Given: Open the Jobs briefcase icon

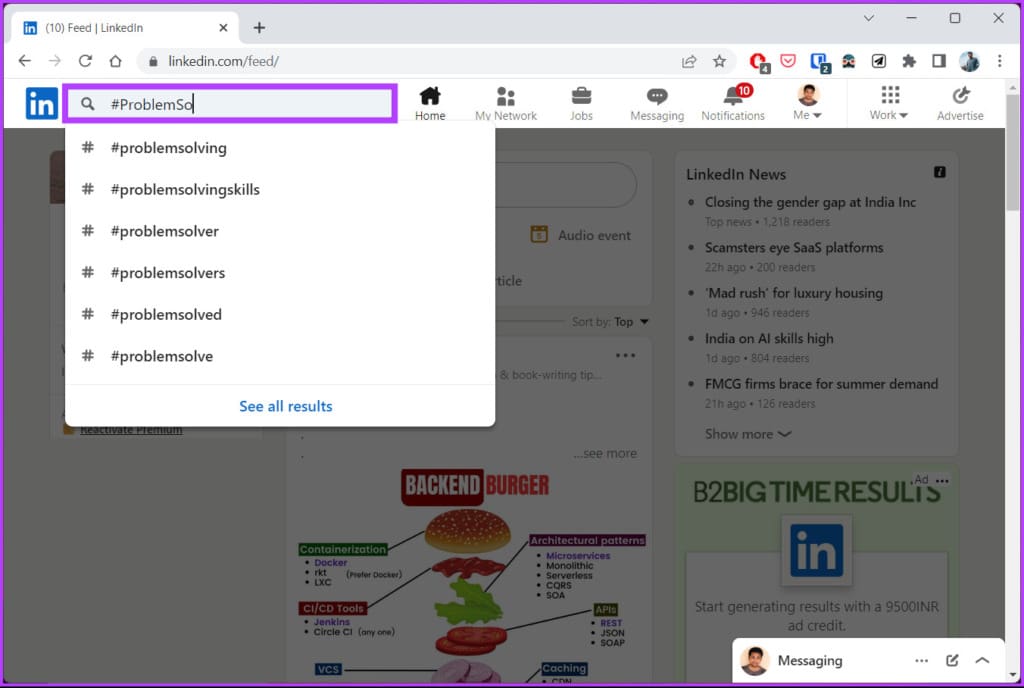Looking at the screenshot, I should (581, 97).
